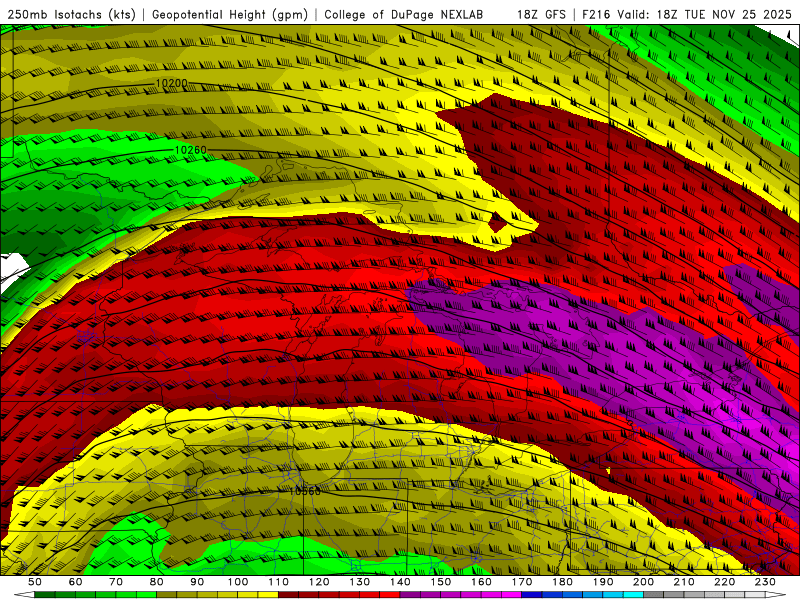Click the 50 label on the color scale
The image size is (800, 600).
click(35, 582)
